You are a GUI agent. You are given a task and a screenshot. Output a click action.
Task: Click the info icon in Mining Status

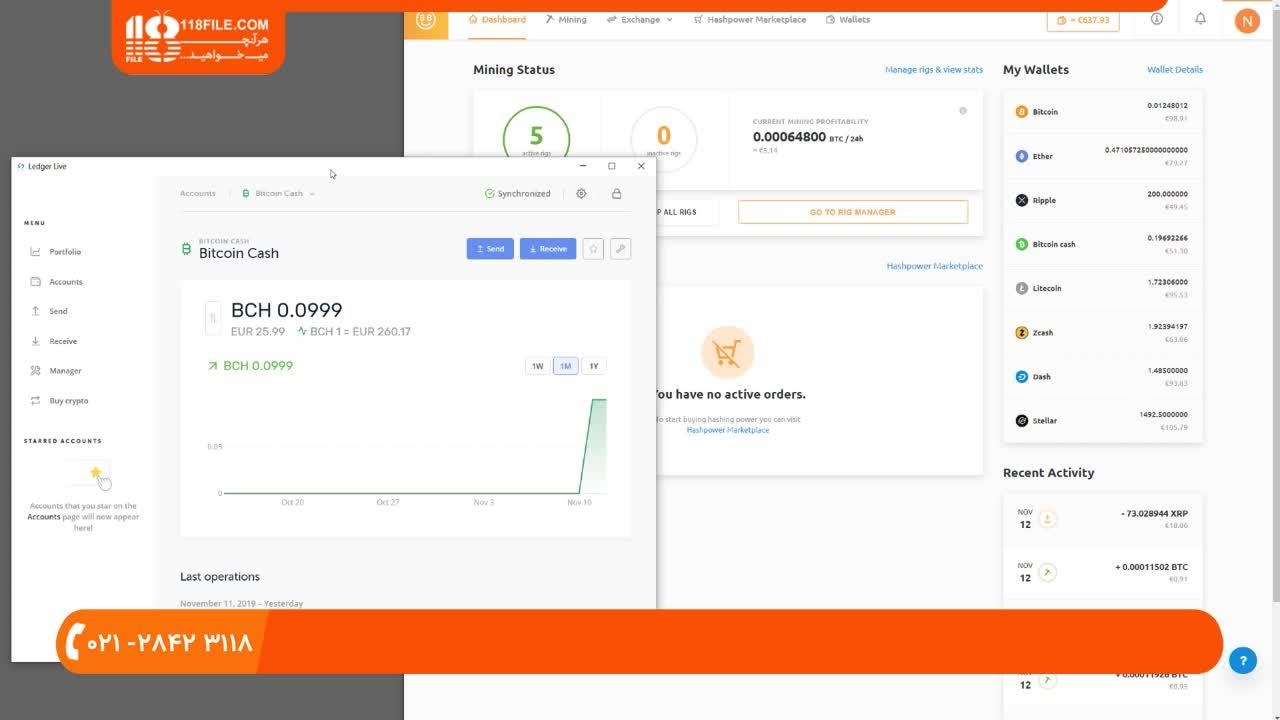[x=963, y=111]
